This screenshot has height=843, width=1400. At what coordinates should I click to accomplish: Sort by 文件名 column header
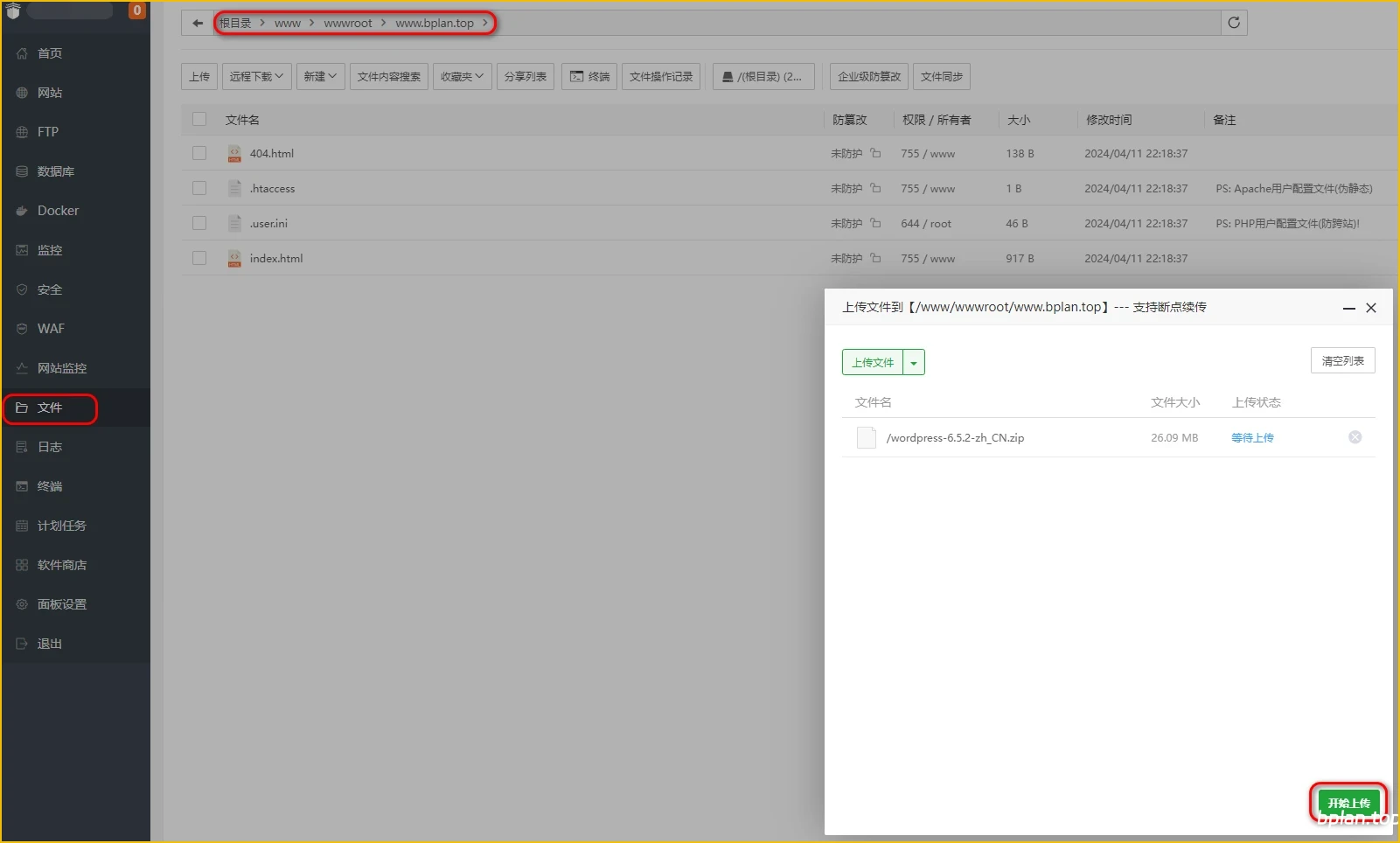(242, 120)
